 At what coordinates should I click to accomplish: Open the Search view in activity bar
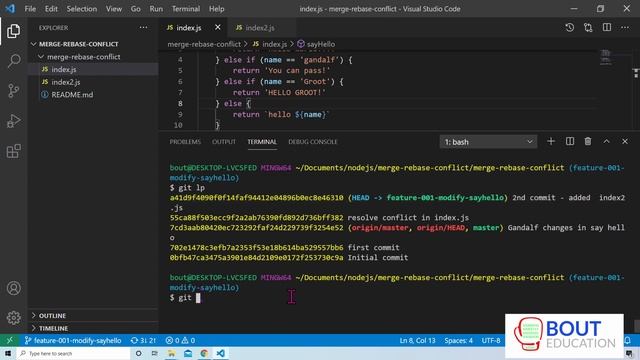(13, 61)
